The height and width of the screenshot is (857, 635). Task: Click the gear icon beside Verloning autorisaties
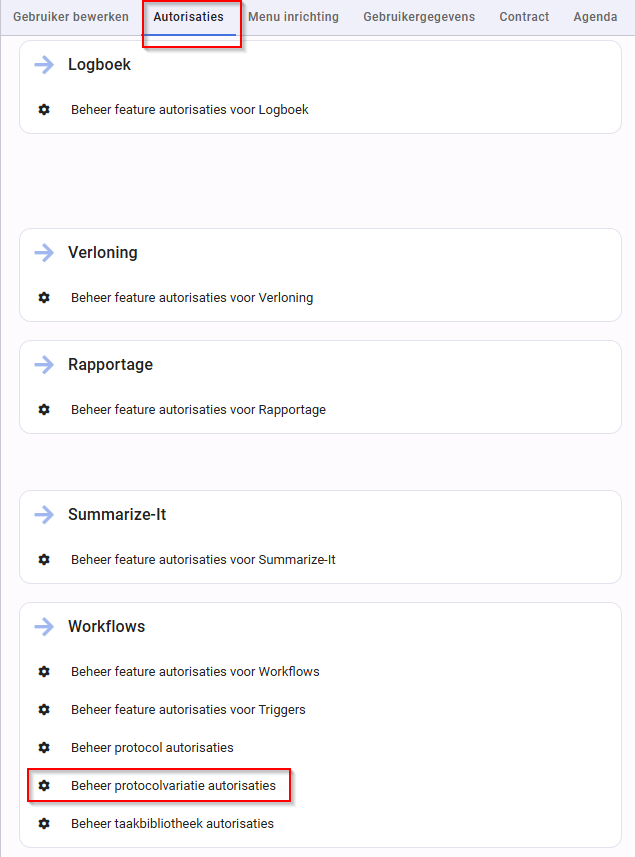[x=44, y=298]
